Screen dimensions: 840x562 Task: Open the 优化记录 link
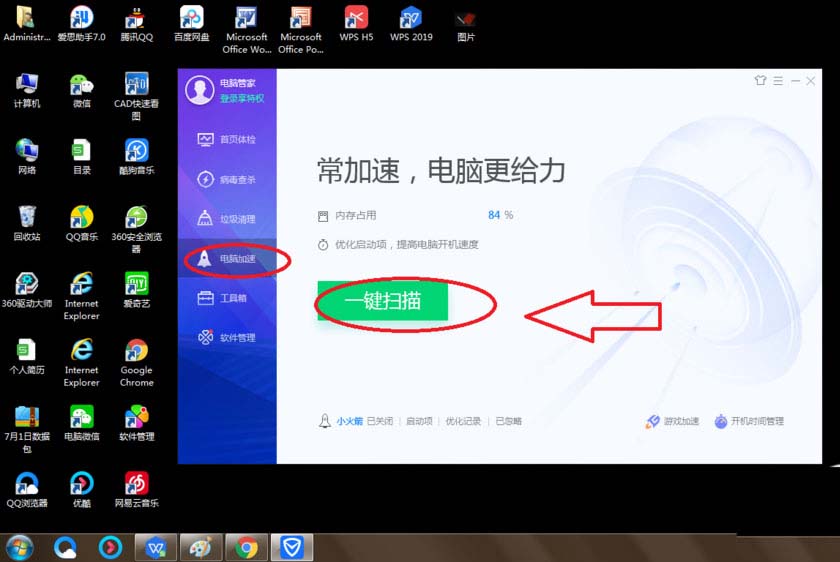pos(463,421)
